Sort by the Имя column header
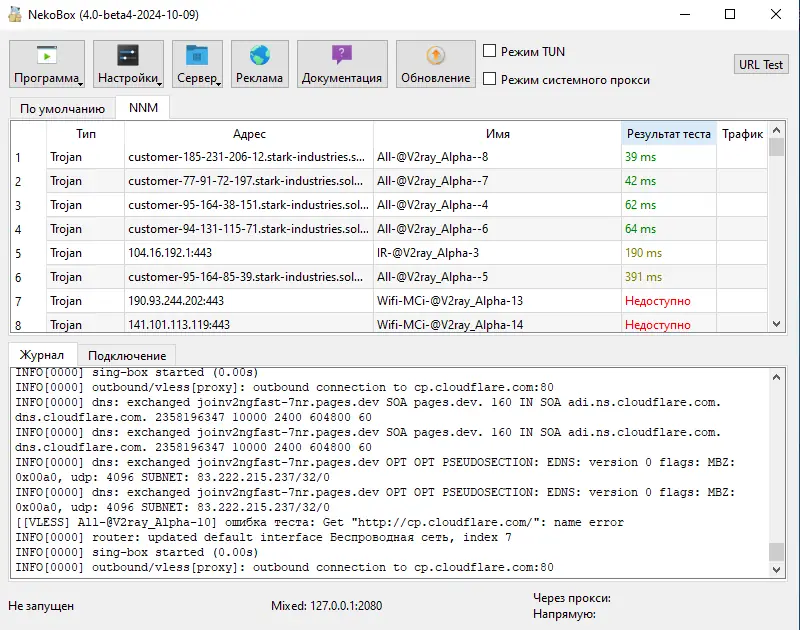800x630 pixels. 497,134
